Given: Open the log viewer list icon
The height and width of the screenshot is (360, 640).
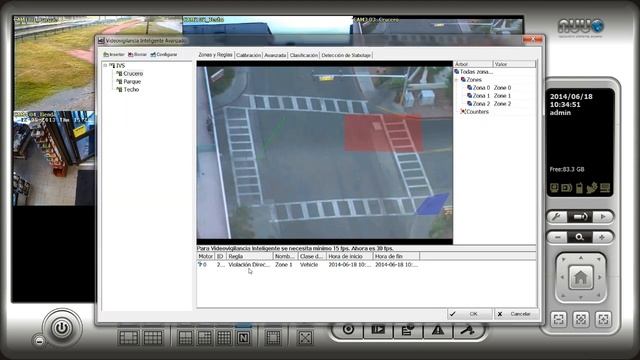Looking at the screenshot, I should coord(407,329).
